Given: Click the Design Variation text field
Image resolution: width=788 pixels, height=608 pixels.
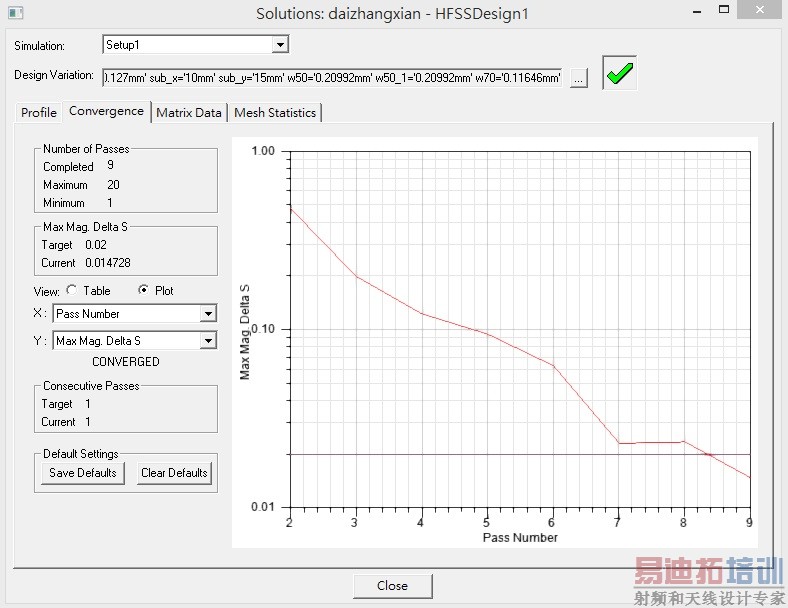Looking at the screenshot, I should [332, 78].
